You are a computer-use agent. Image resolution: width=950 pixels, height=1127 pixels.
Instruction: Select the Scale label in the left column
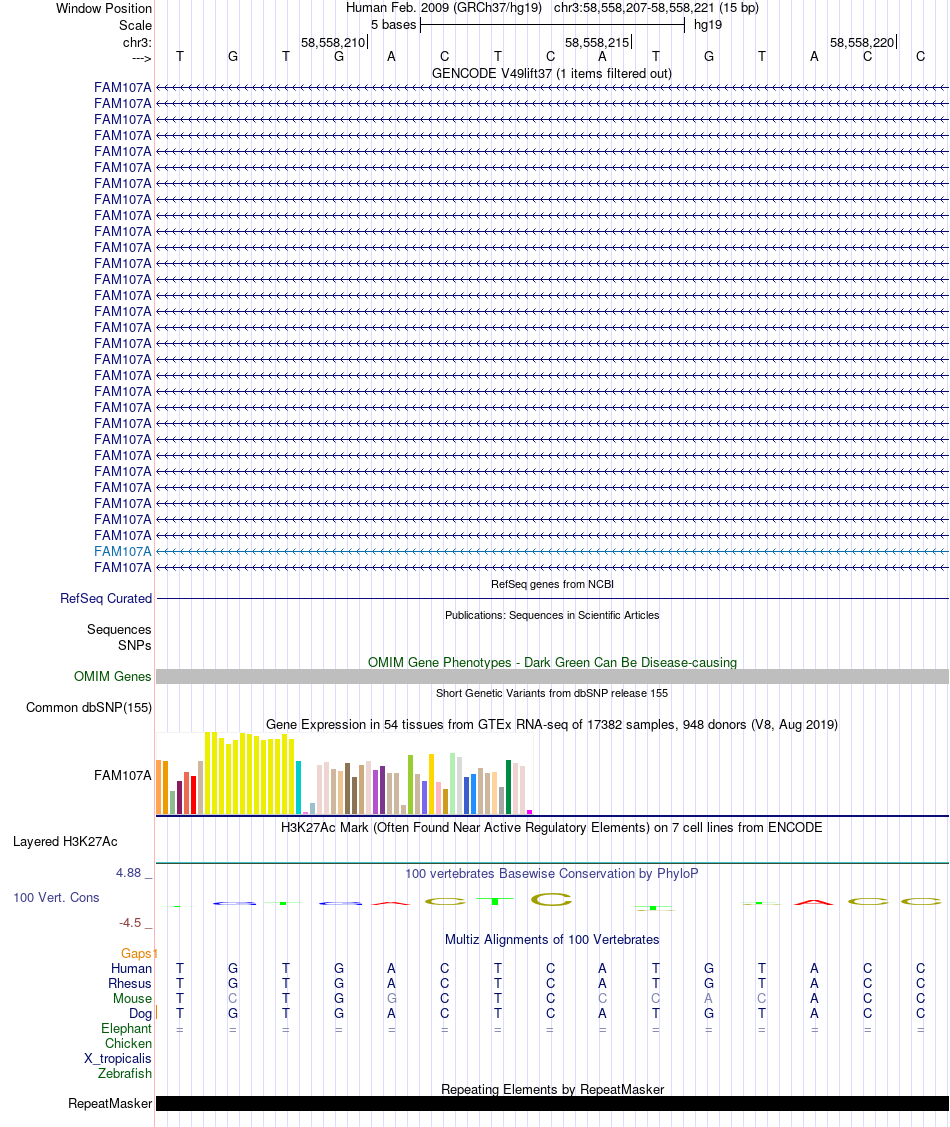[x=135, y=25]
